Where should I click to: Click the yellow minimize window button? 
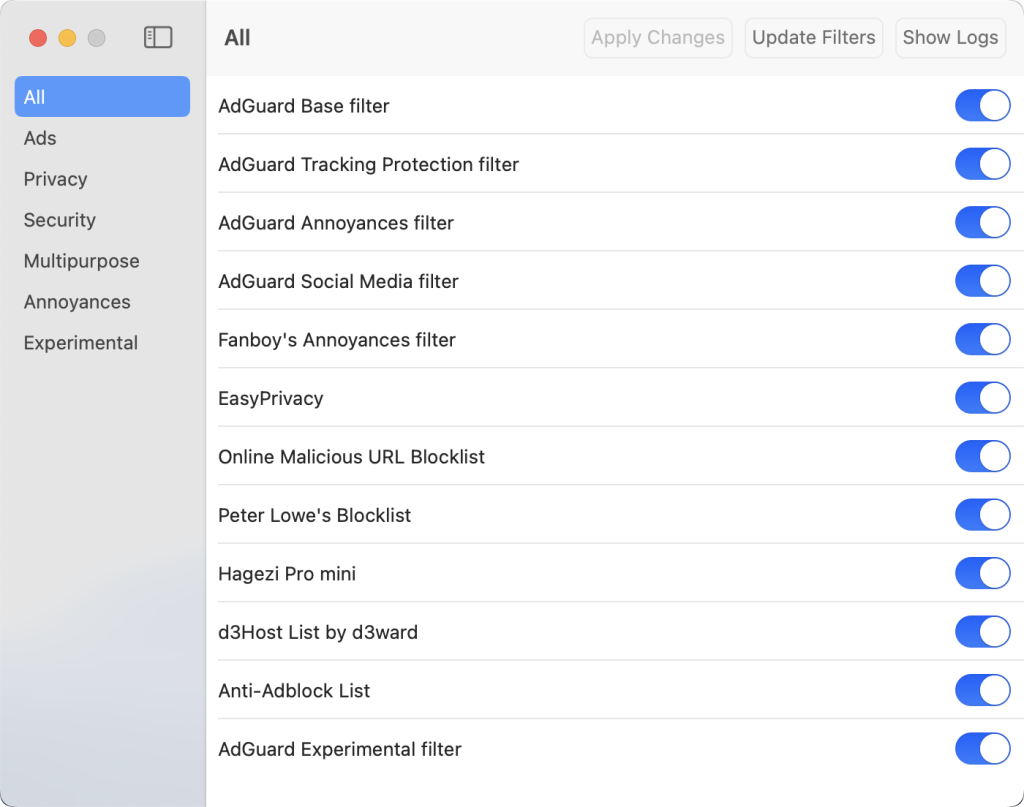(x=67, y=38)
